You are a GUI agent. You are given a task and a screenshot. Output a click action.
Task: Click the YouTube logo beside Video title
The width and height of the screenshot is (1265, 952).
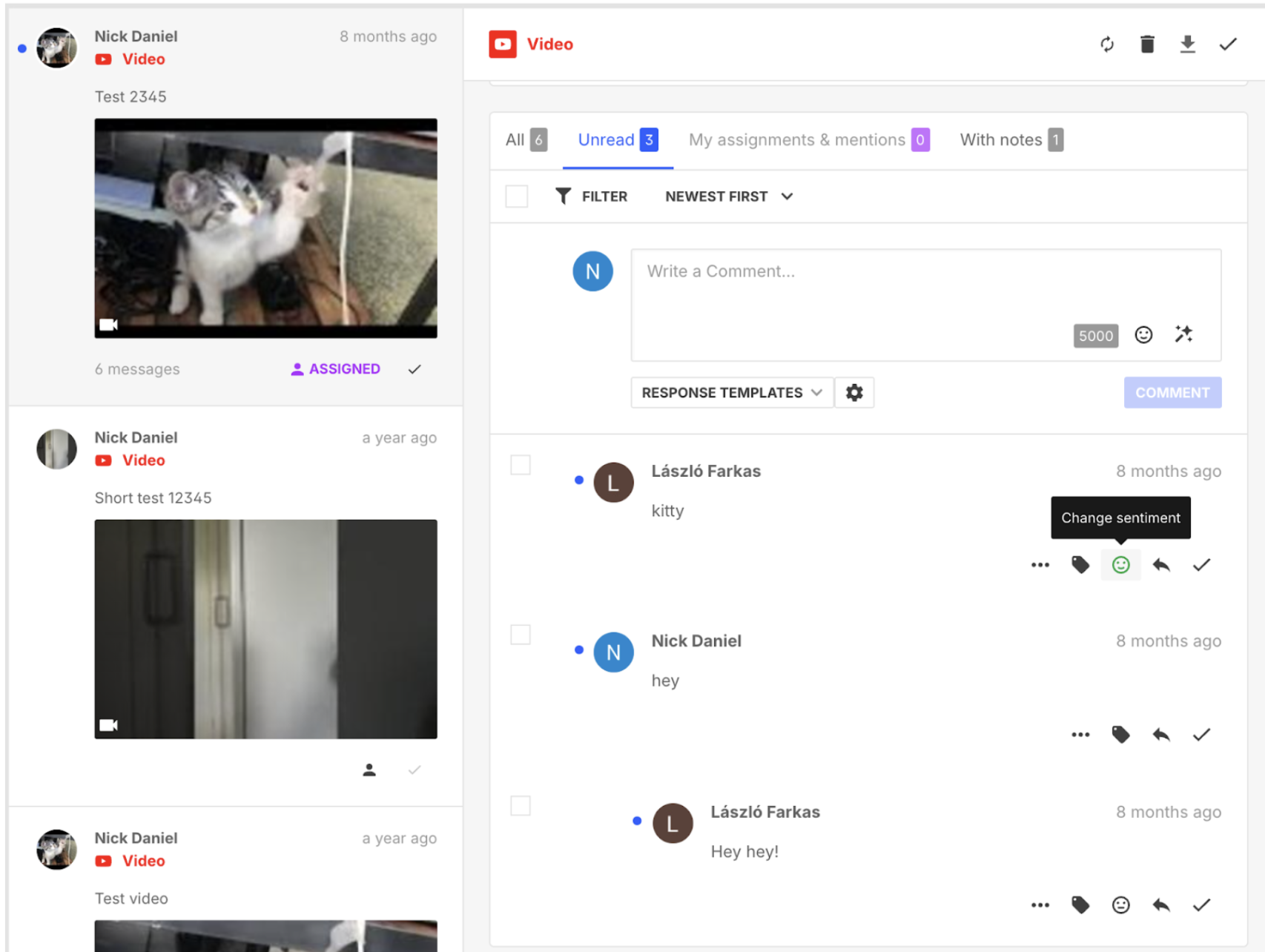click(502, 44)
